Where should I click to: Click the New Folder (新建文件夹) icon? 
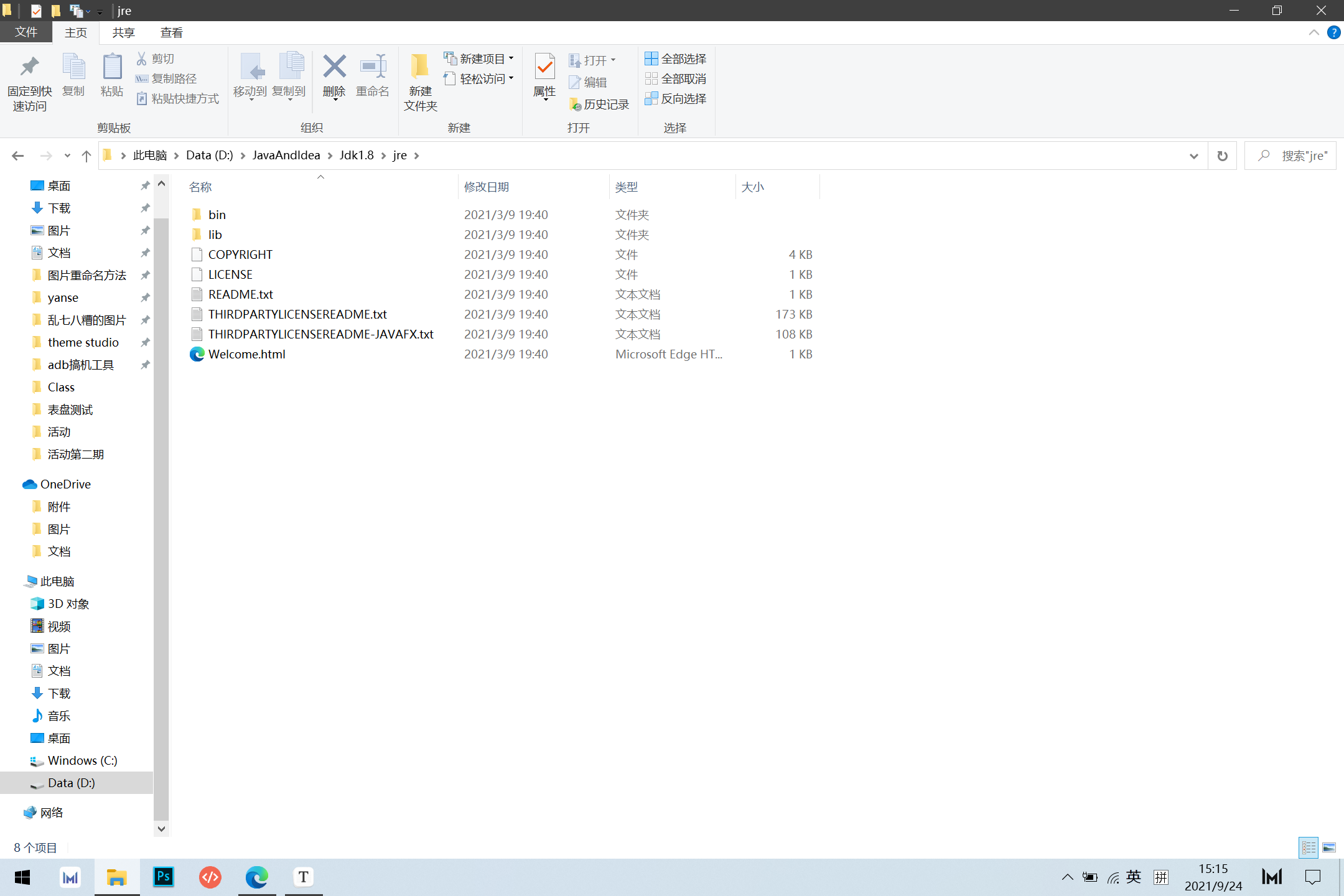pos(420,67)
